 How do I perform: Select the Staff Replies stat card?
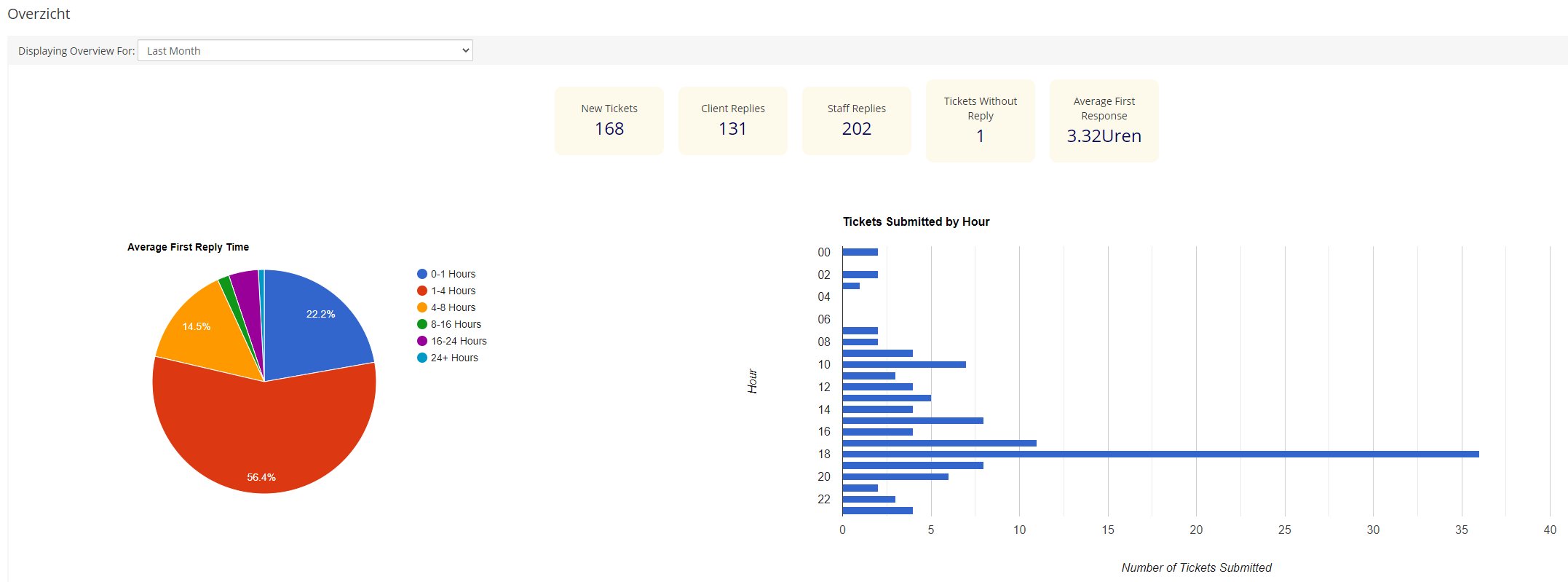point(857,121)
